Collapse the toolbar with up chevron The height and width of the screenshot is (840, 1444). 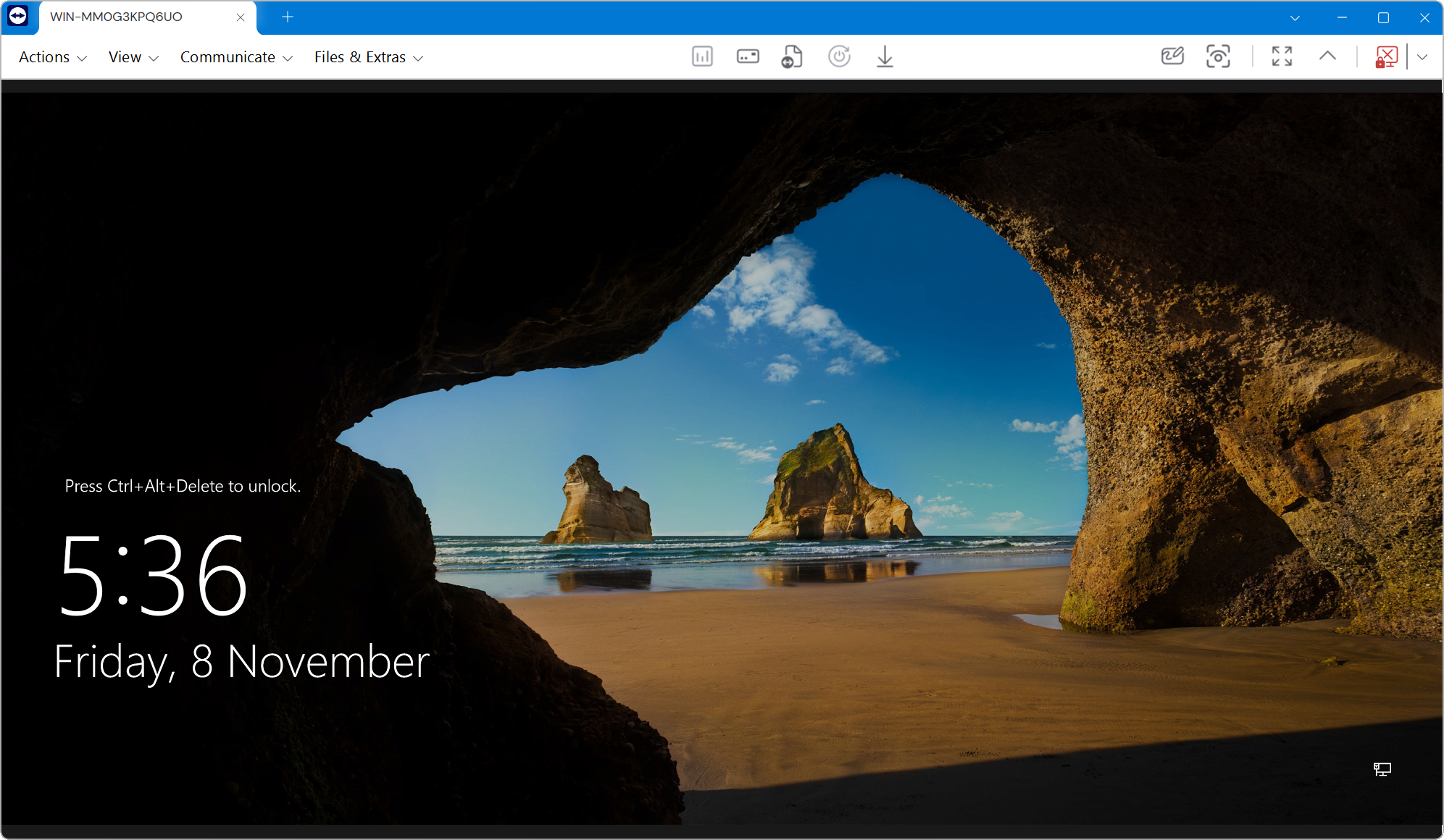tap(1327, 56)
